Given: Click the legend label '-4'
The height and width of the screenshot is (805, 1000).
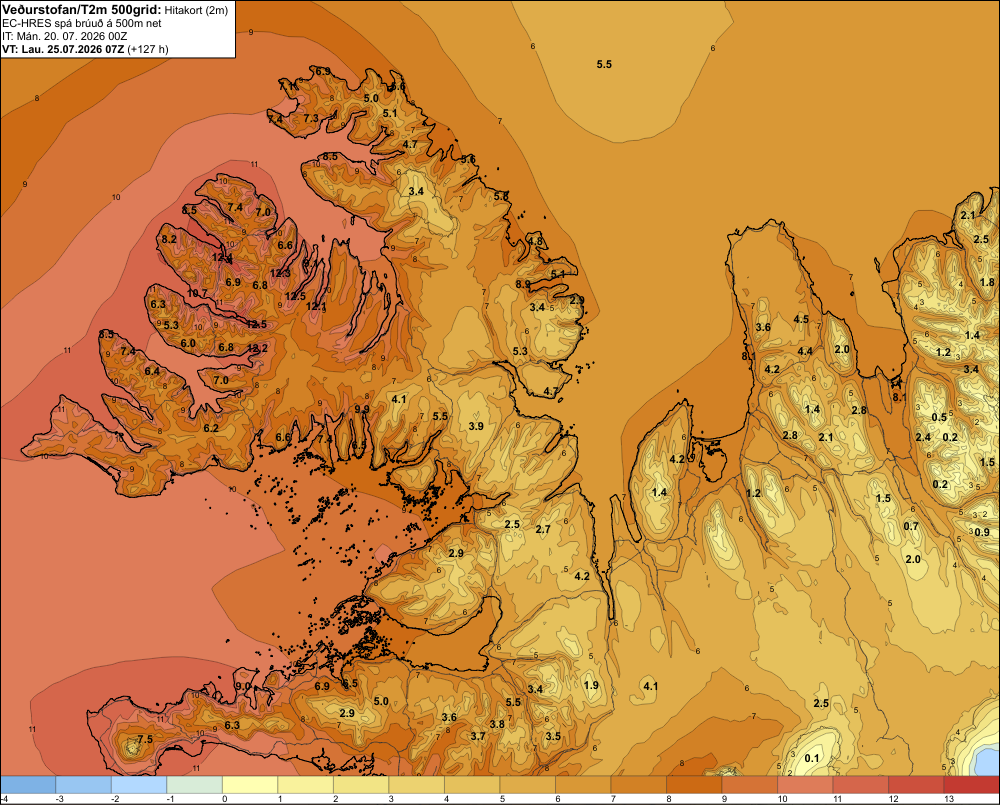Looking at the screenshot, I should pyautogui.click(x=4, y=799).
